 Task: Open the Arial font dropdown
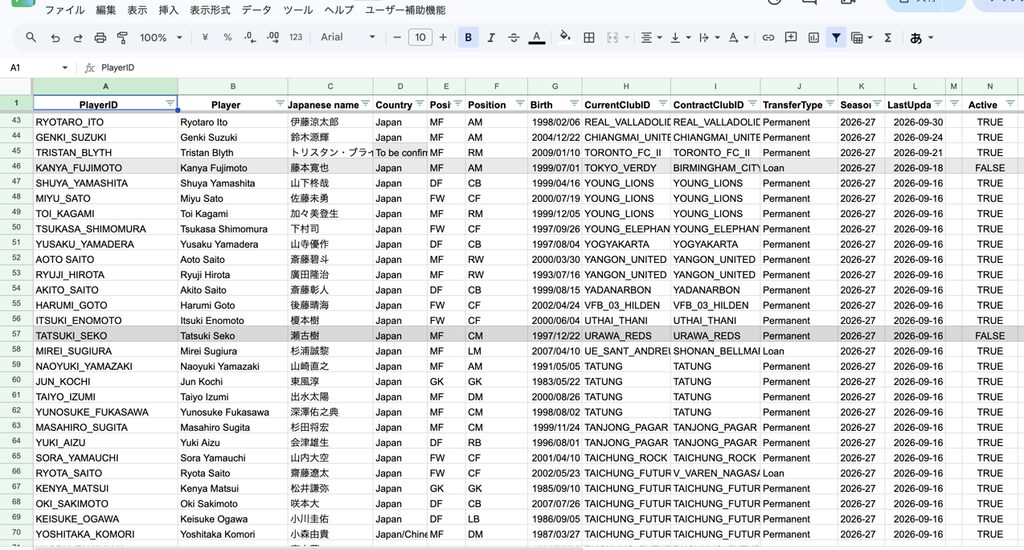(x=347, y=38)
